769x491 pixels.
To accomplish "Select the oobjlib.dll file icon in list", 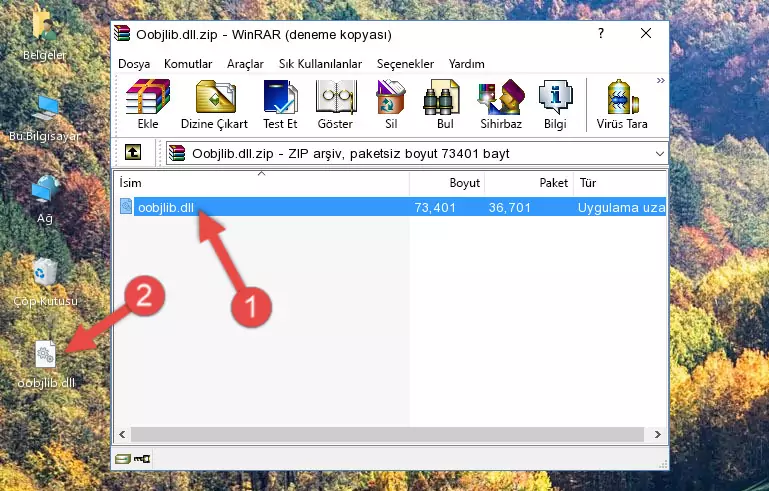I will tap(126, 207).
